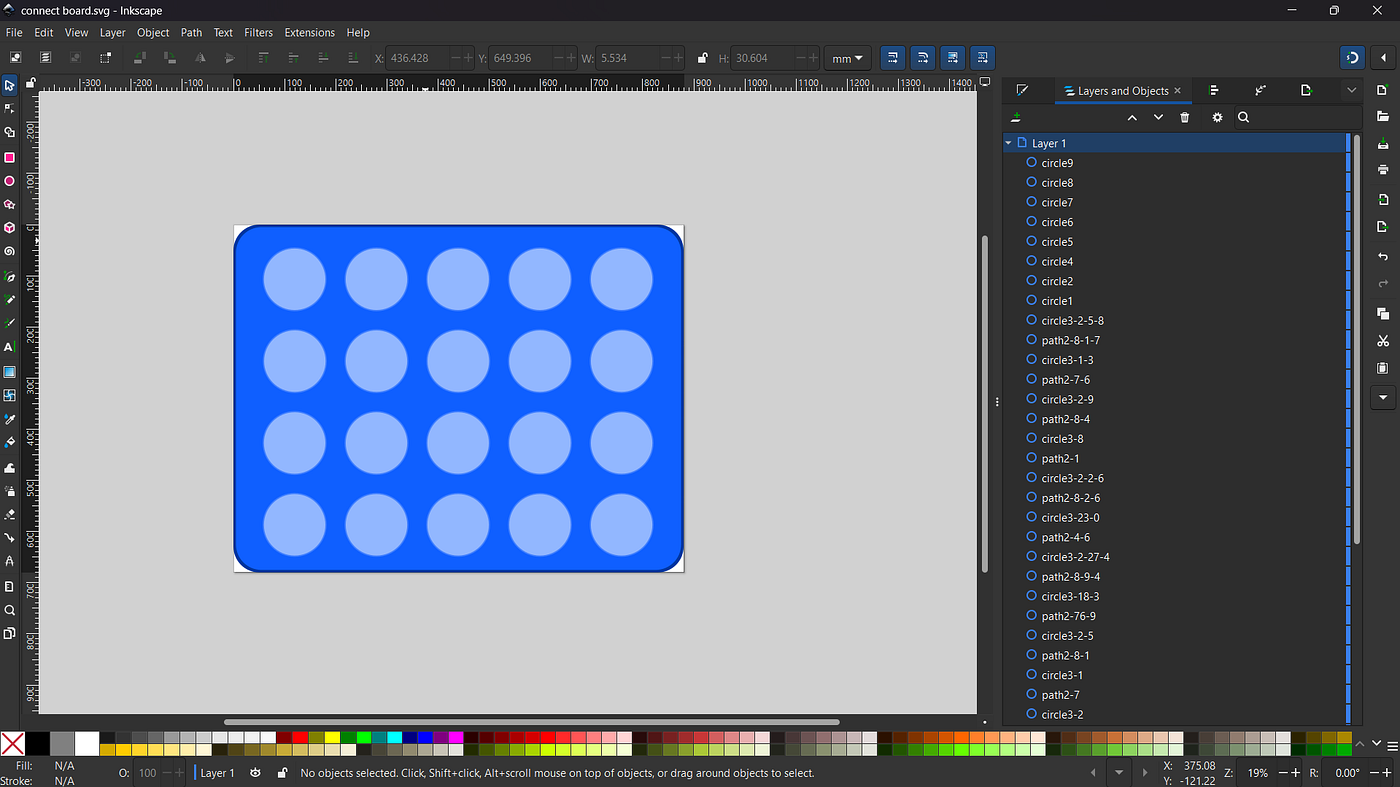
Task: Toggle scale rounded corners option
Action: 923,58
